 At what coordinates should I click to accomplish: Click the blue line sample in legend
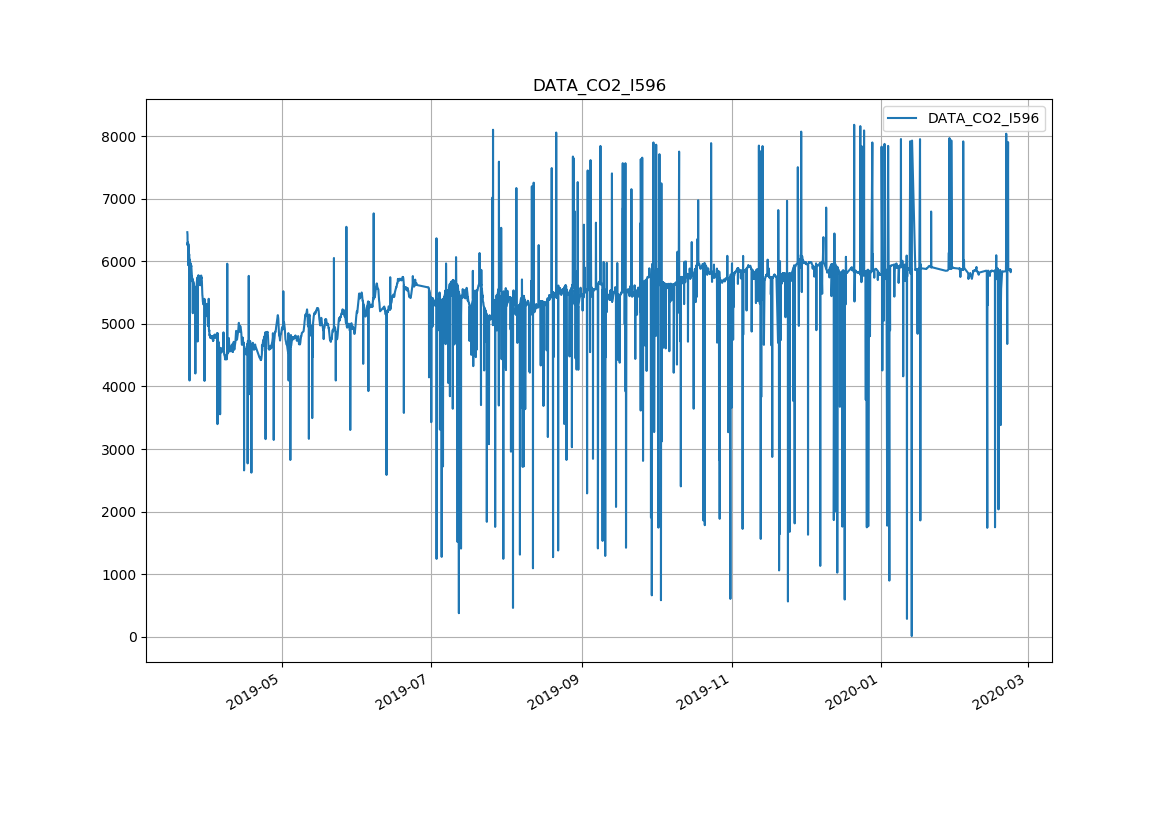click(904, 119)
